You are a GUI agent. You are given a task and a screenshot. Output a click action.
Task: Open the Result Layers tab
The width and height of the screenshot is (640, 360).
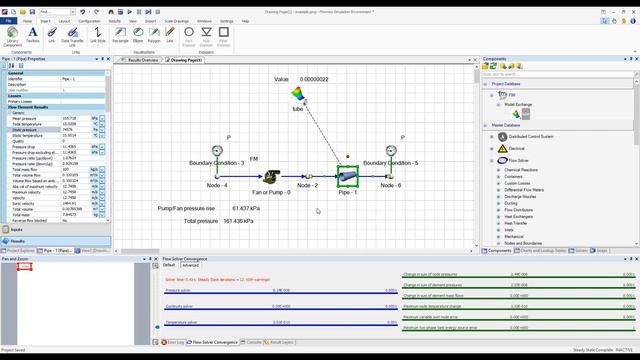coord(279,342)
